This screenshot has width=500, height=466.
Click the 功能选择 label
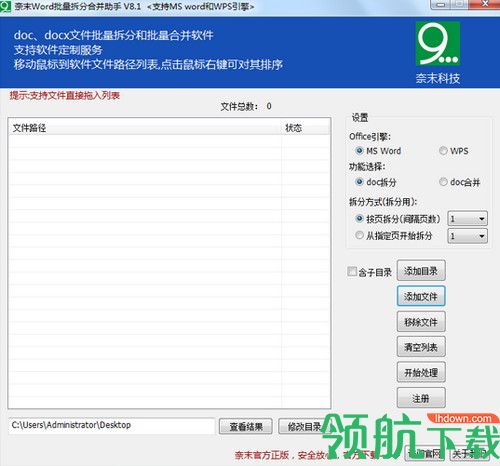click(367, 166)
